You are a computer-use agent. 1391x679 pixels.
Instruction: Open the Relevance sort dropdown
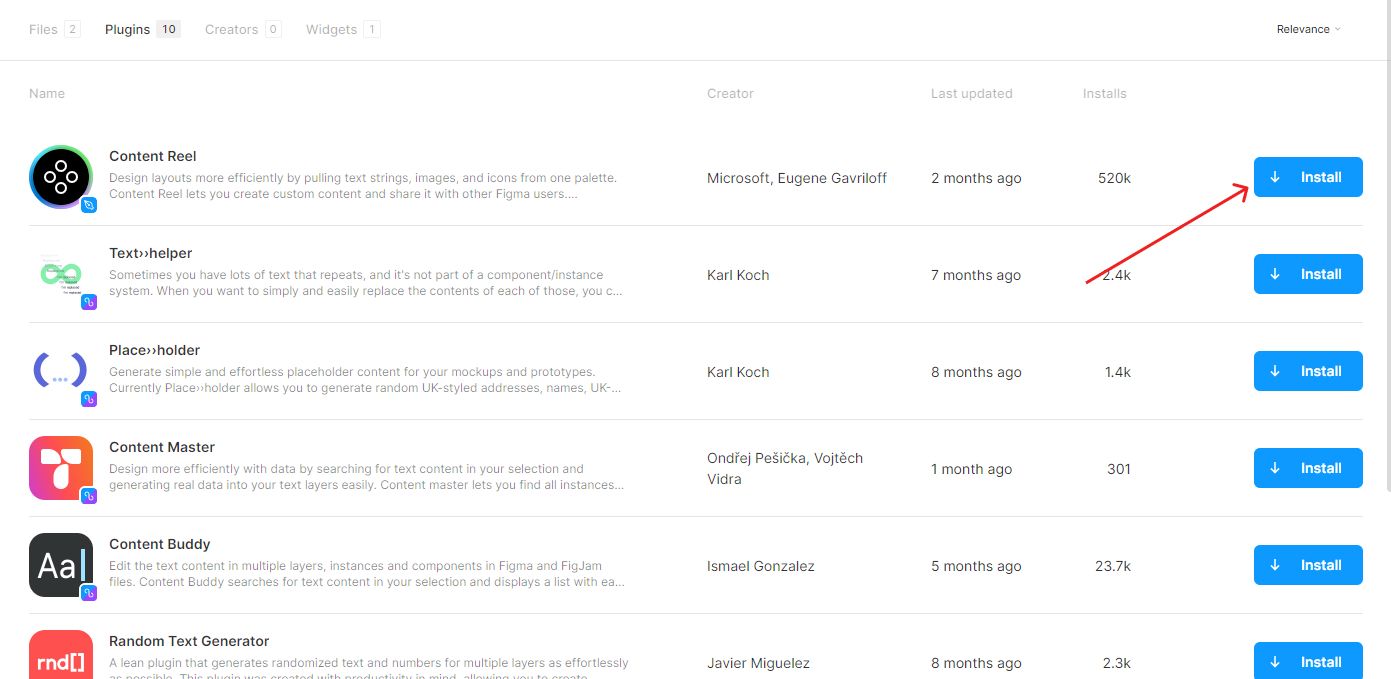click(1309, 29)
